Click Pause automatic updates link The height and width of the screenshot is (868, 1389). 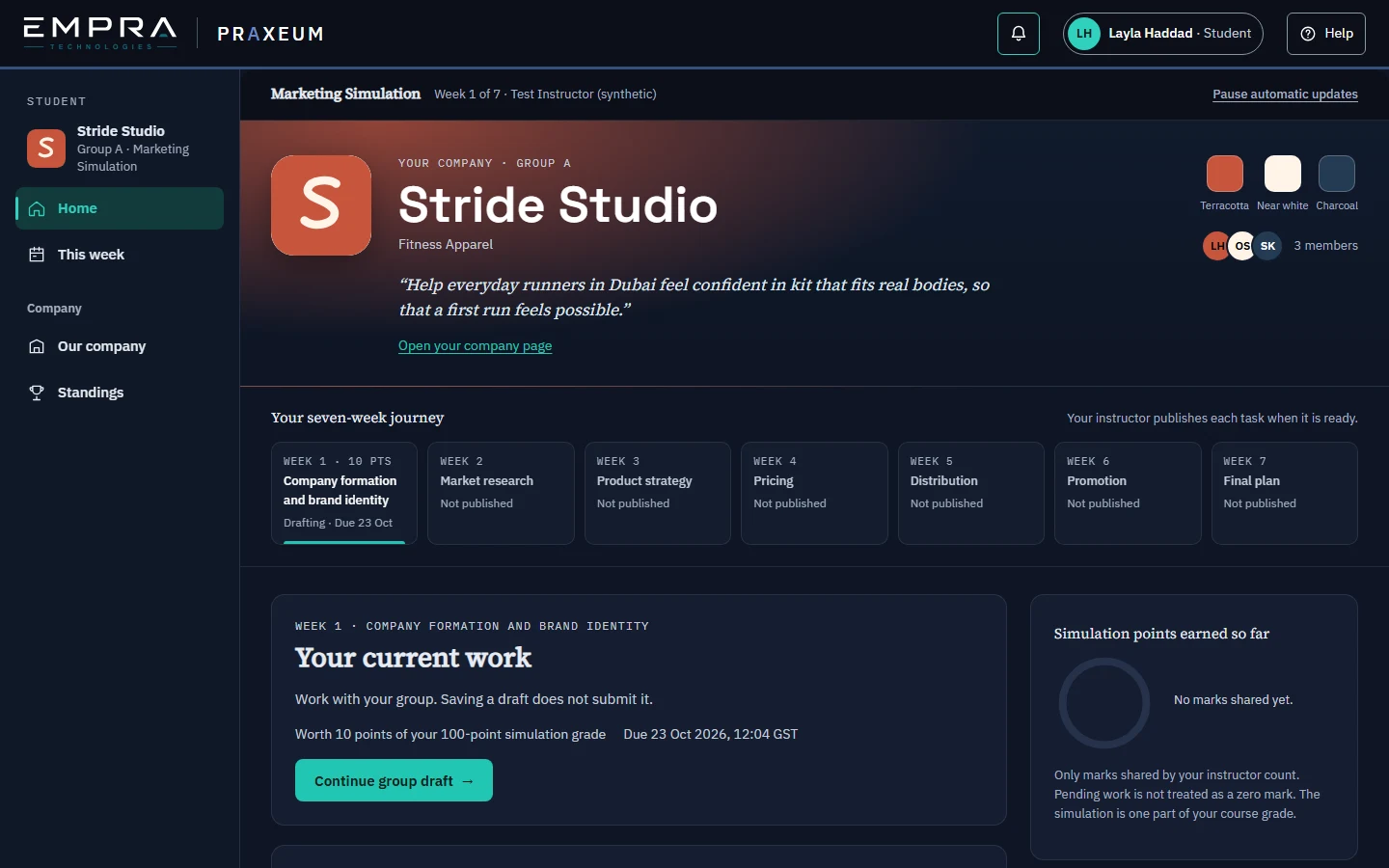(1285, 94)
